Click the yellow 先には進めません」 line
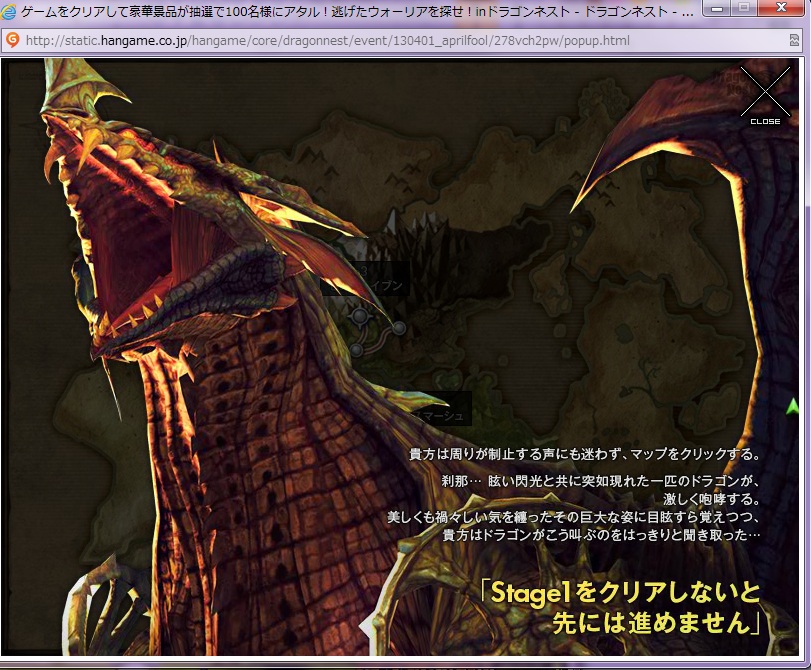Viewport: 811px width, 670px height. click(657, 623)
